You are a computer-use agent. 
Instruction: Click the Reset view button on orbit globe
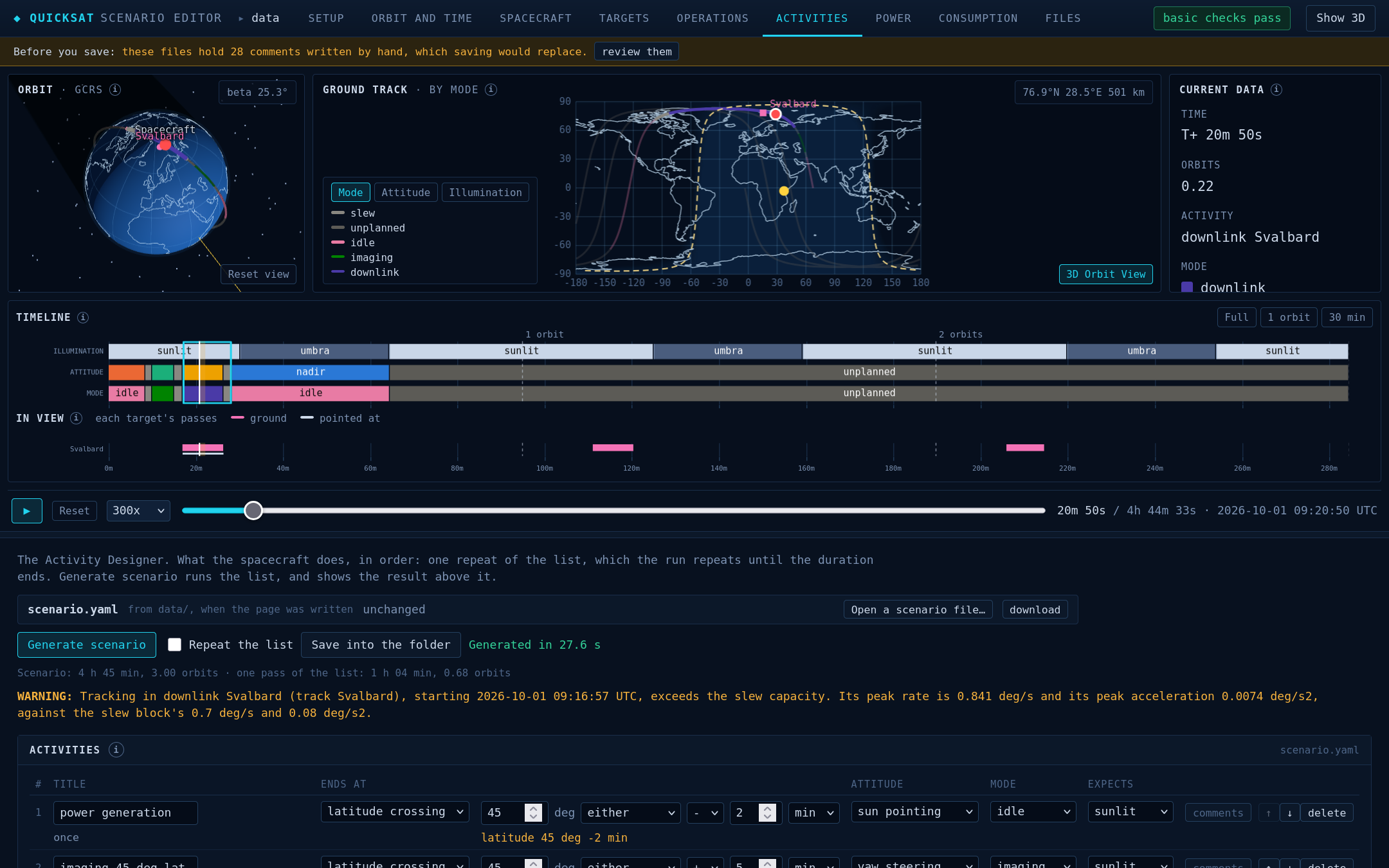click(x=259, y=274)
